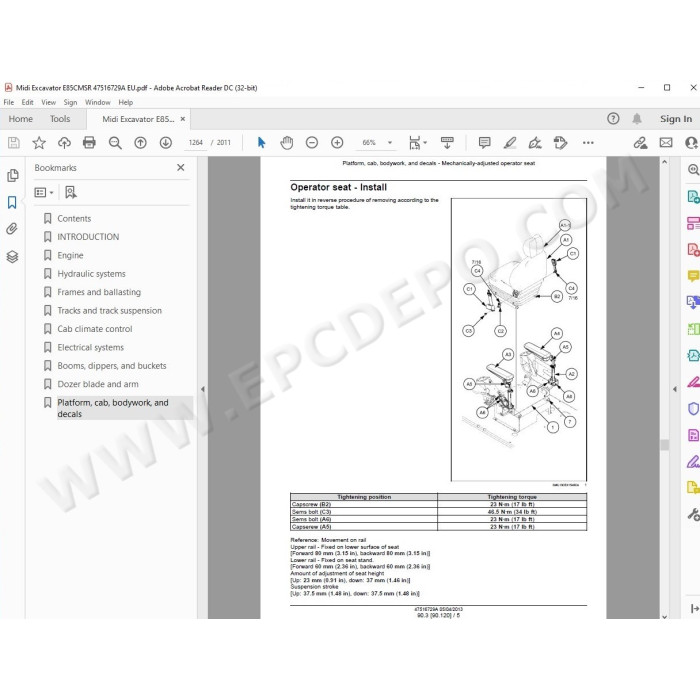The height and width of the screenshot is (700, 700).
Task: Add the document to starred files
Action: [39, 143]
